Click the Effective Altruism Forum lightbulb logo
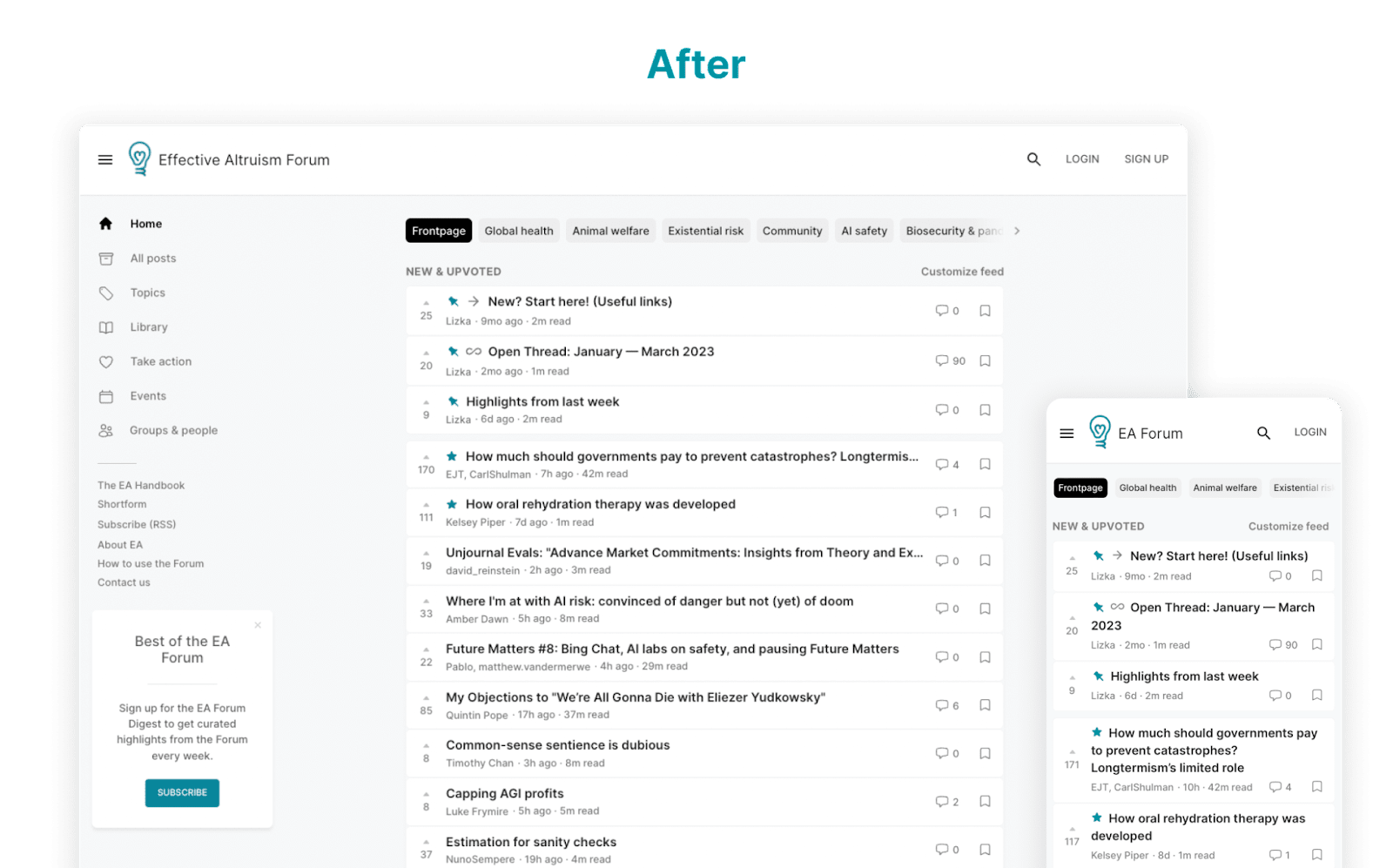 coord(139,159)
